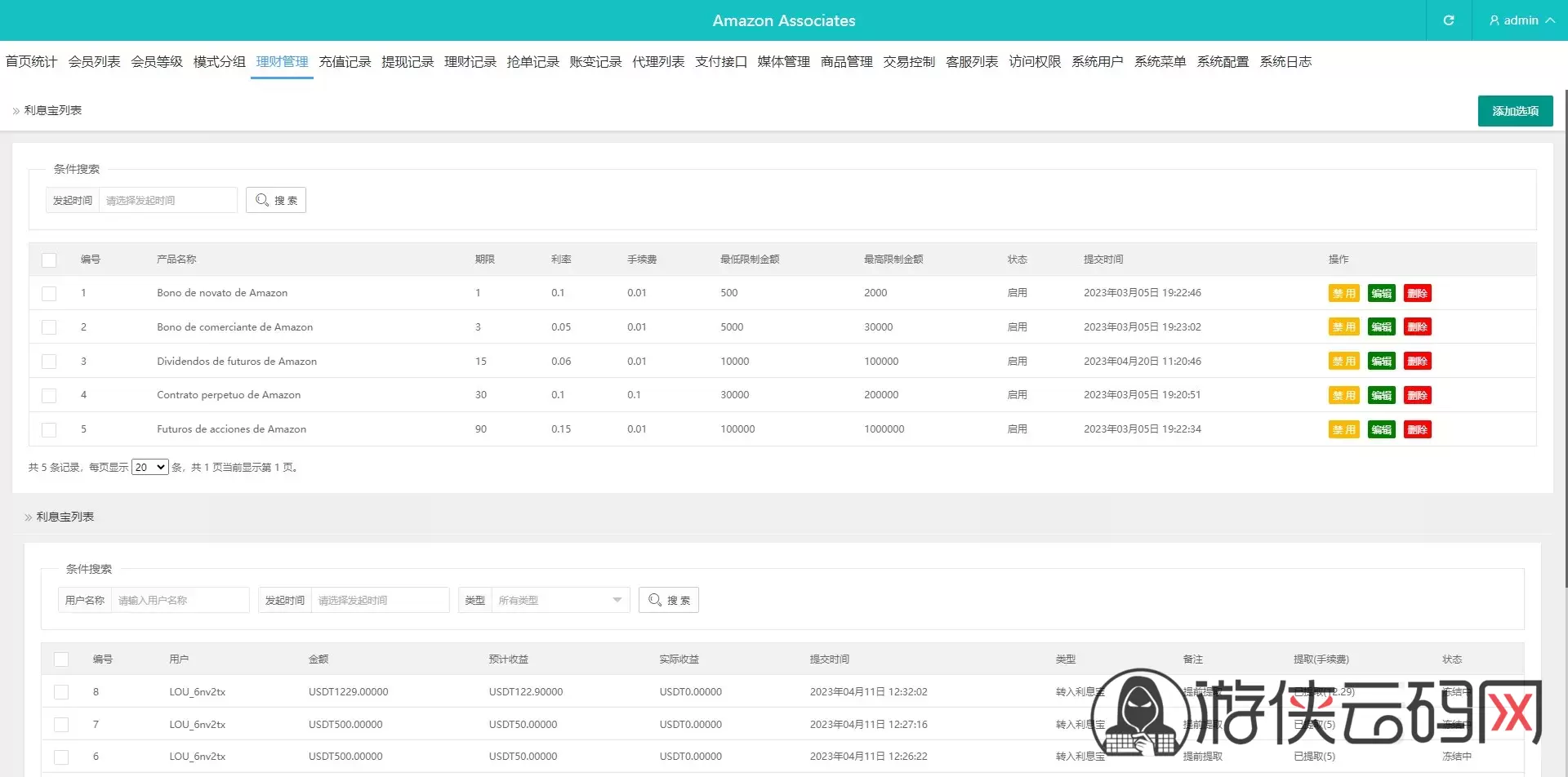
Task: Click the refresh icon in top bar
Action: pos(1449,20)
